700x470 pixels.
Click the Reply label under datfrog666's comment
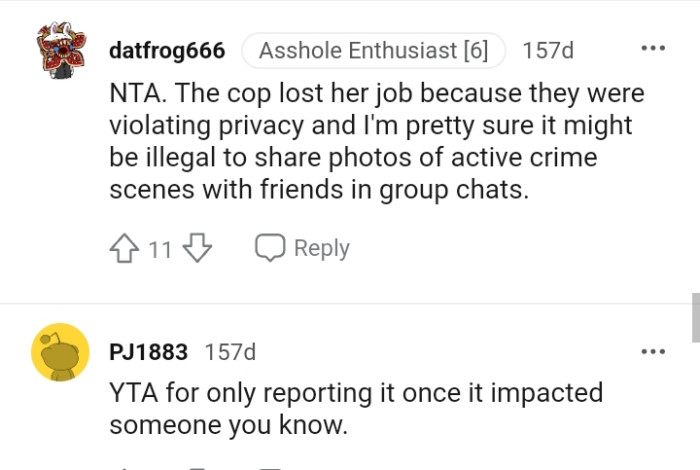[x=321, y=248]
